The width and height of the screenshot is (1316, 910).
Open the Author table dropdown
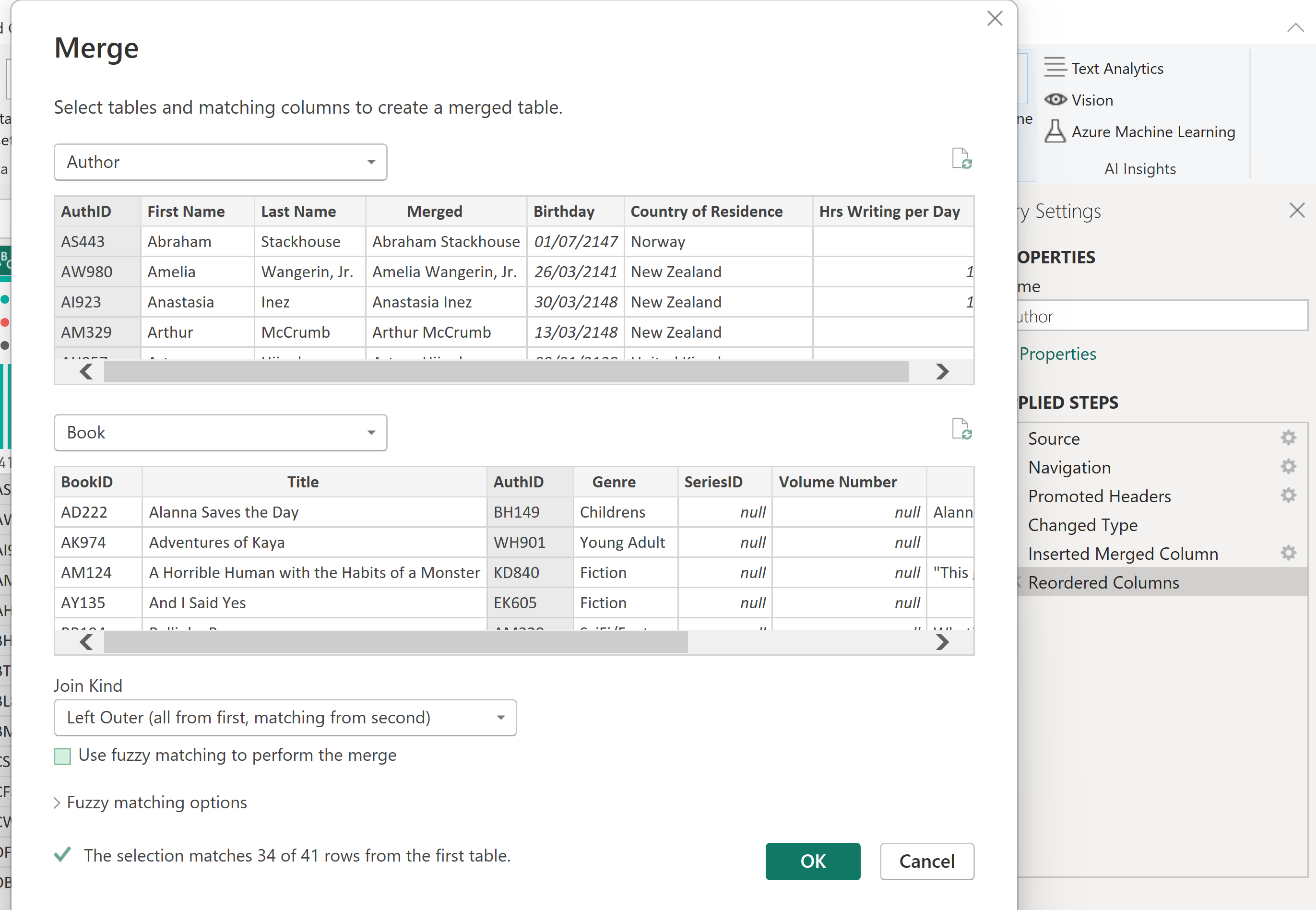(x=220, y=162)
